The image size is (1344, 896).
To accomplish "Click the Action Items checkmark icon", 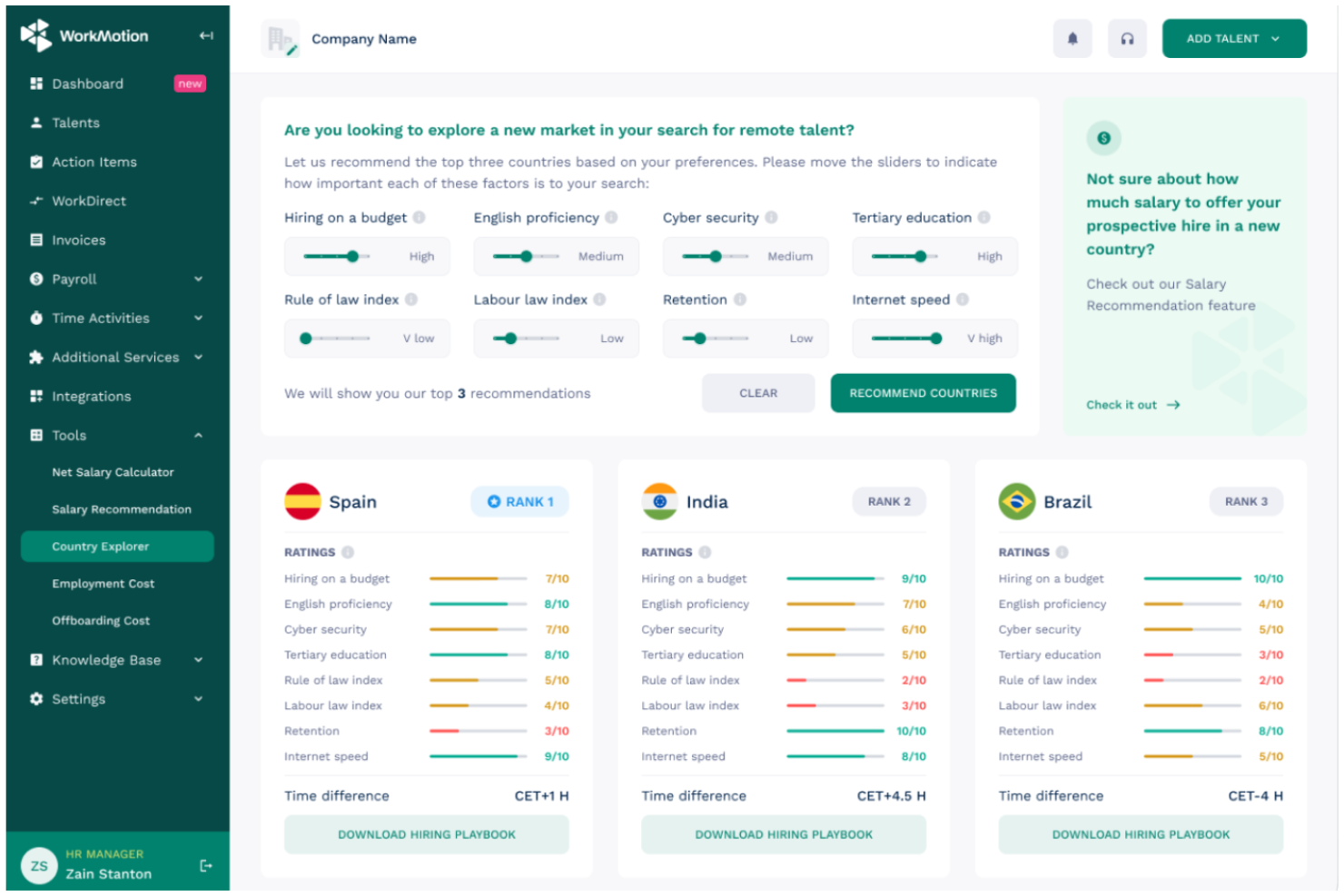I will (36, 162).
